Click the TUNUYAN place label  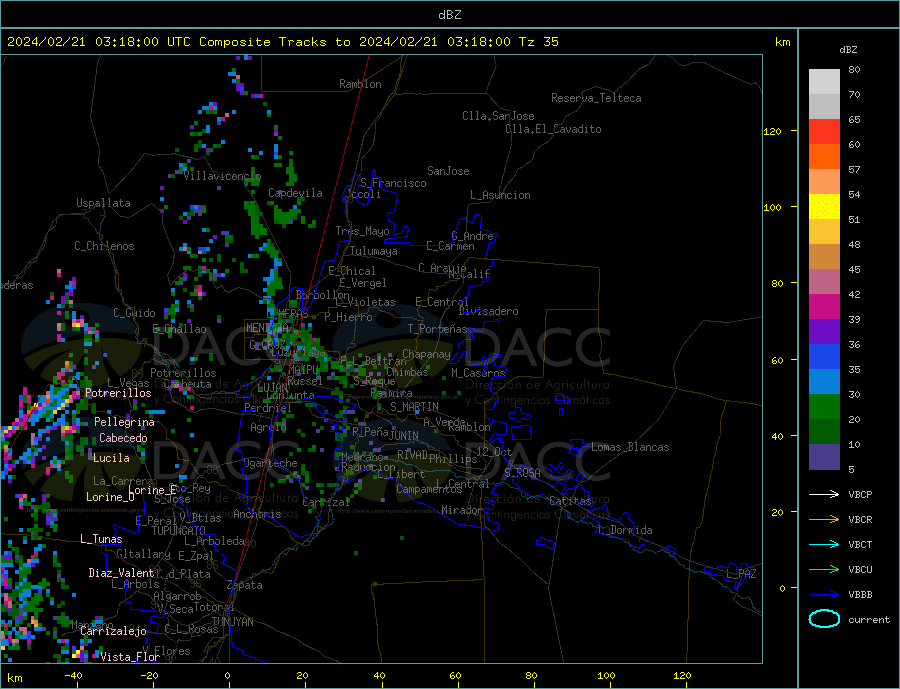(x=232, y=622)
